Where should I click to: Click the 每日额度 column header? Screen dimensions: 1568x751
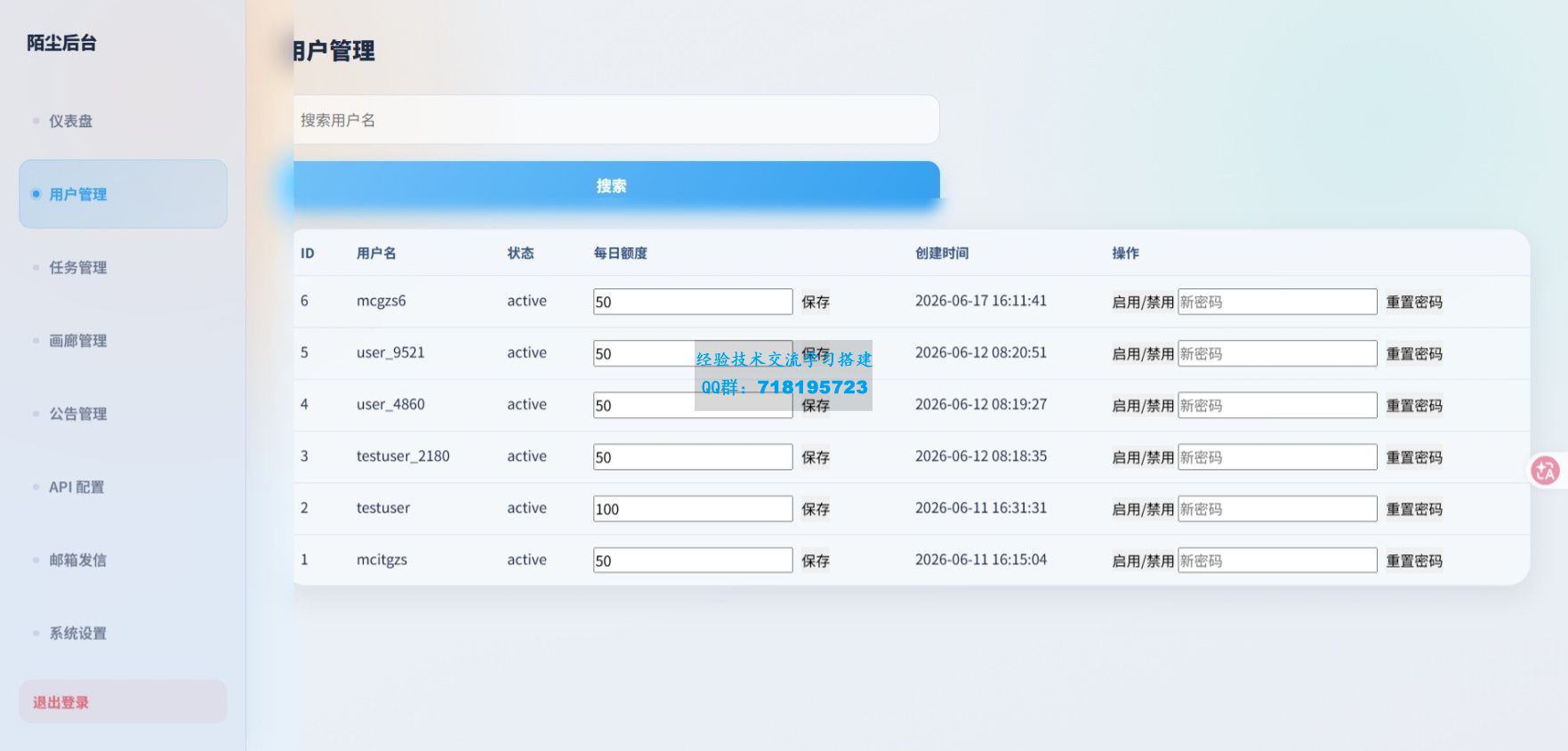click(620, 254)
